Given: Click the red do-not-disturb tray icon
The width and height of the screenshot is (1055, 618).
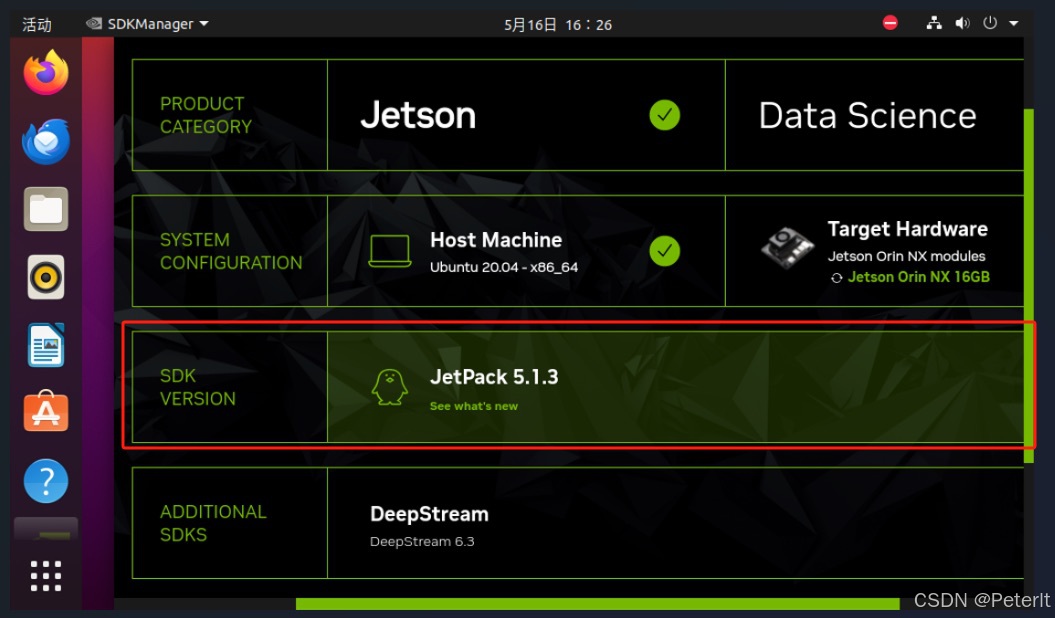Looking at the screenshot, I should pos(890,24).
